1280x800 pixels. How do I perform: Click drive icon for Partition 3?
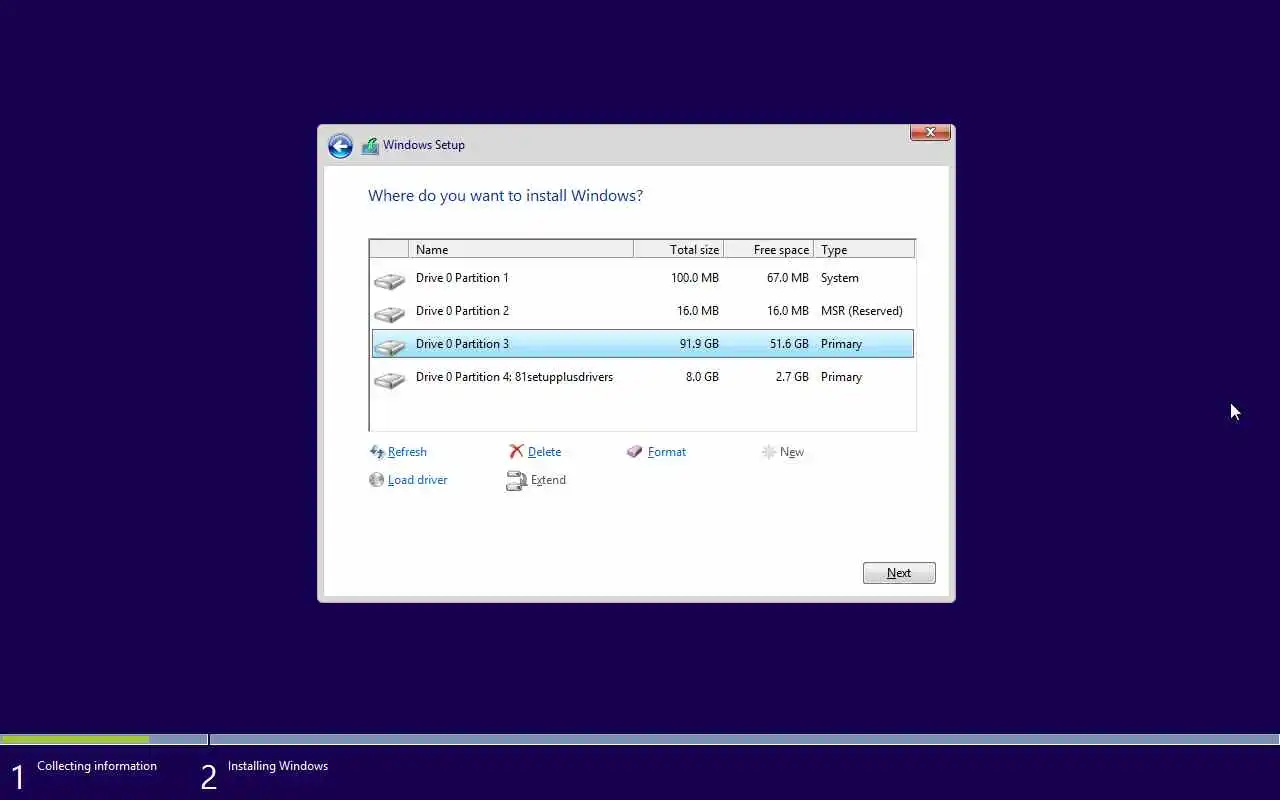pos(389,347)
